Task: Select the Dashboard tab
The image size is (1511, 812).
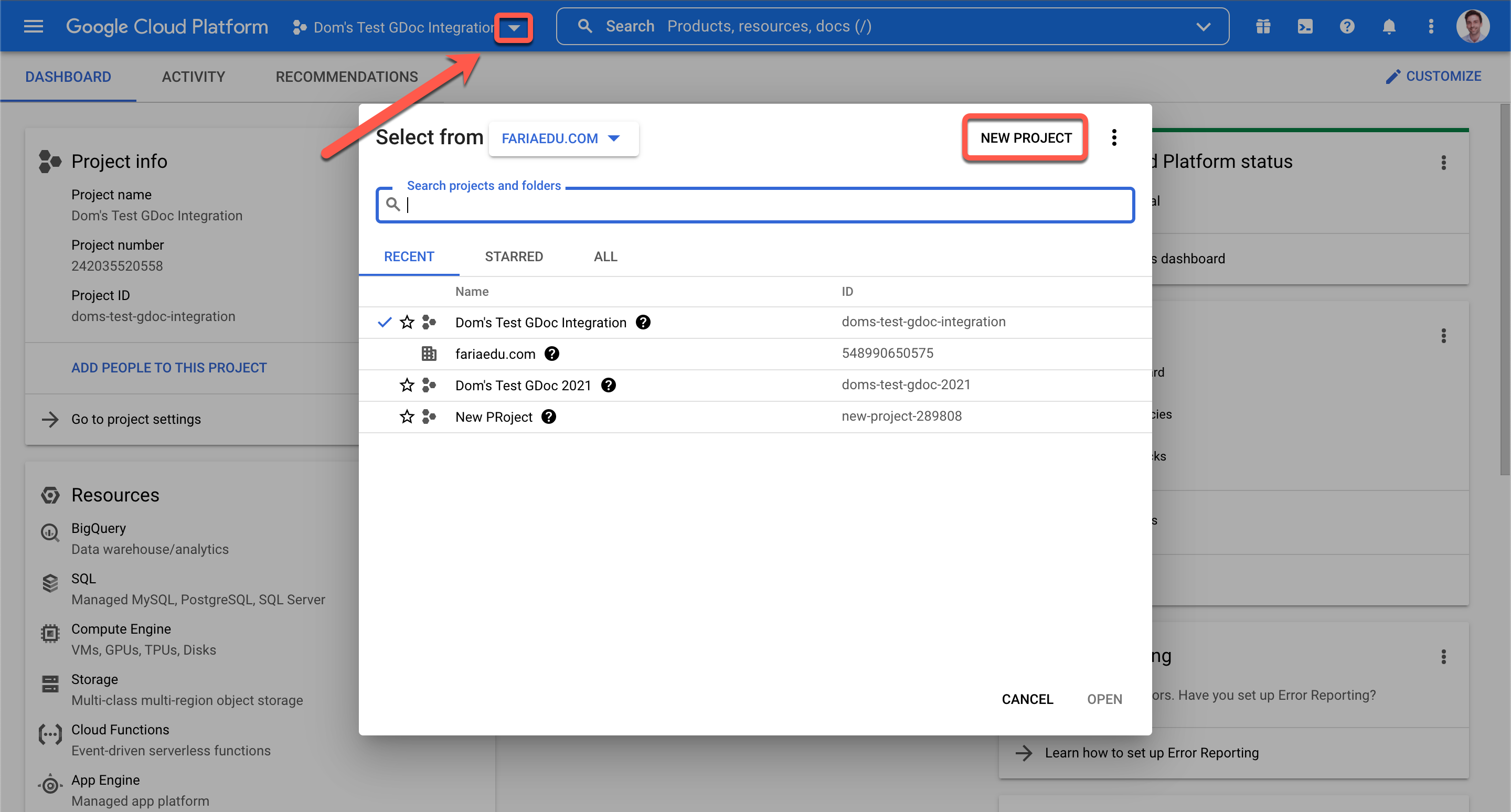Action: click(x=68, y=77)
